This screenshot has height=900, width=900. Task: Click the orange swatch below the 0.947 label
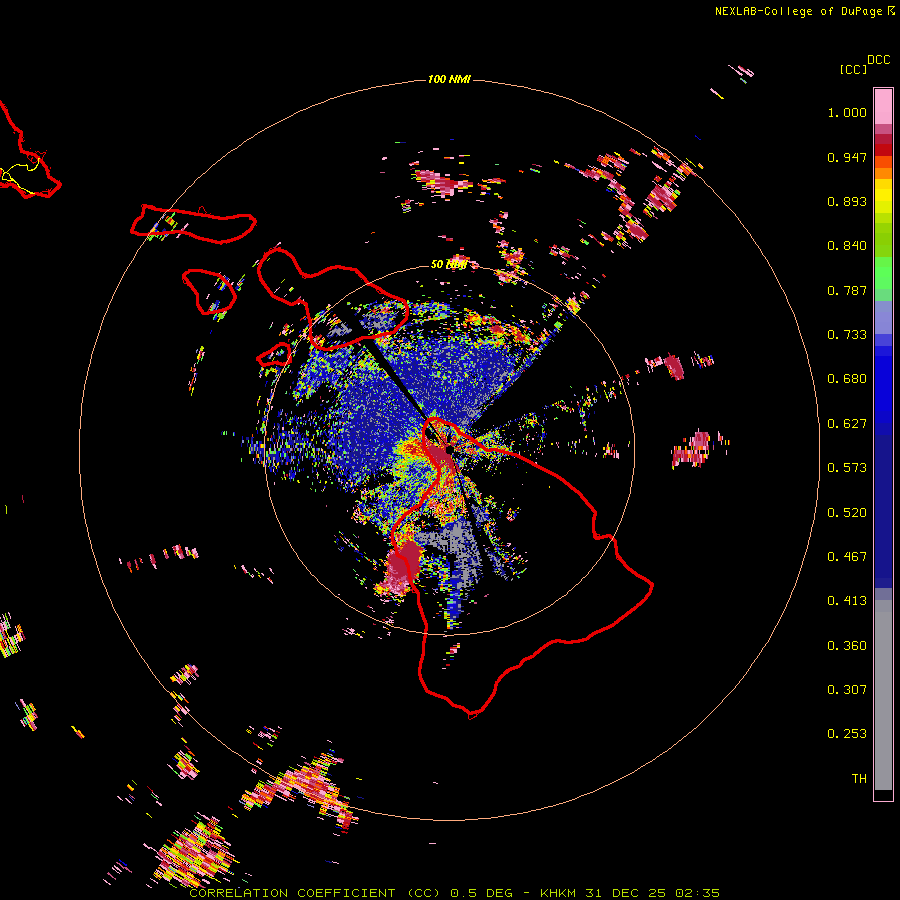883,173
